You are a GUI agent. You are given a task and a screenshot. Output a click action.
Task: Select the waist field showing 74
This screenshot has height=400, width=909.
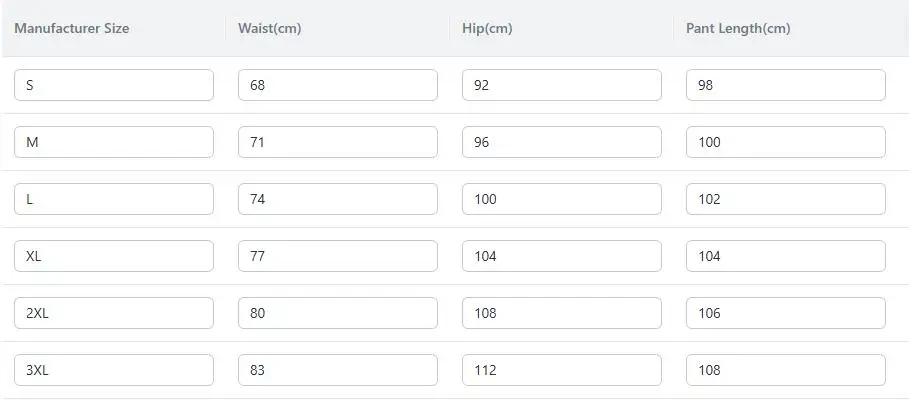pyautogui.click(x=337, y=199)
